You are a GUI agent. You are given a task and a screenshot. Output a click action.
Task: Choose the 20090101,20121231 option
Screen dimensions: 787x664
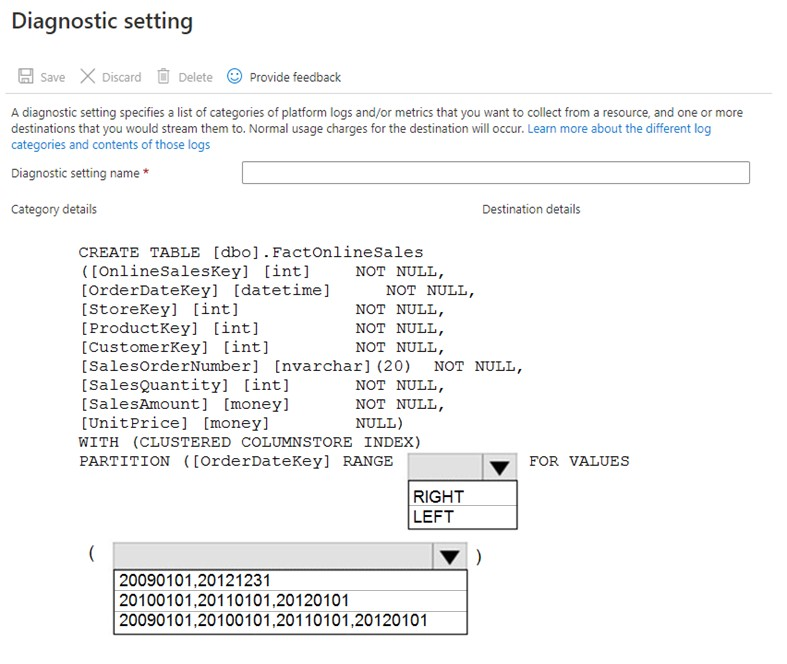[x=290, y=580]
